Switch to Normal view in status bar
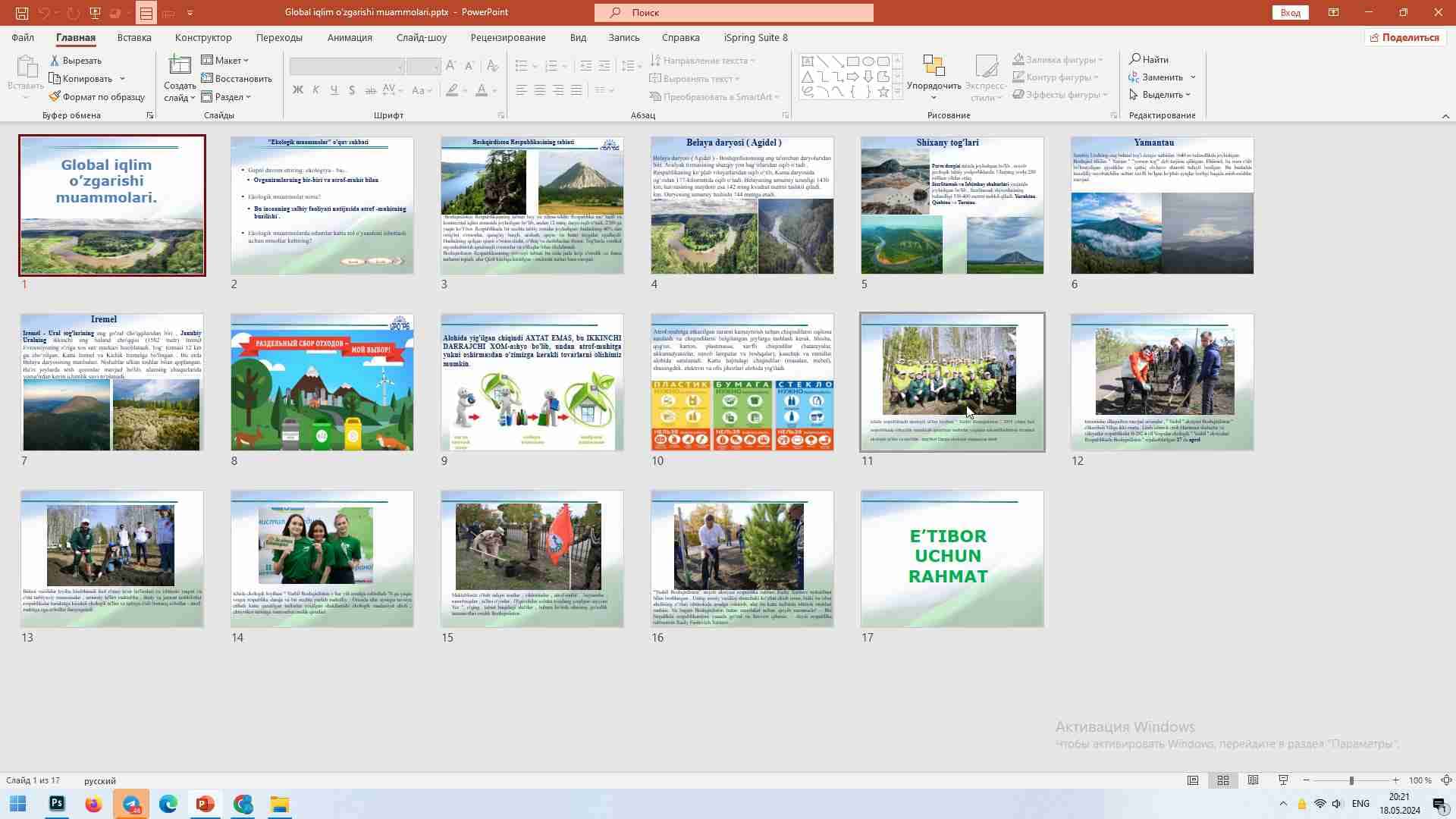The width and height of the screenshot is (1456, 819). [x=1193, y=780]
